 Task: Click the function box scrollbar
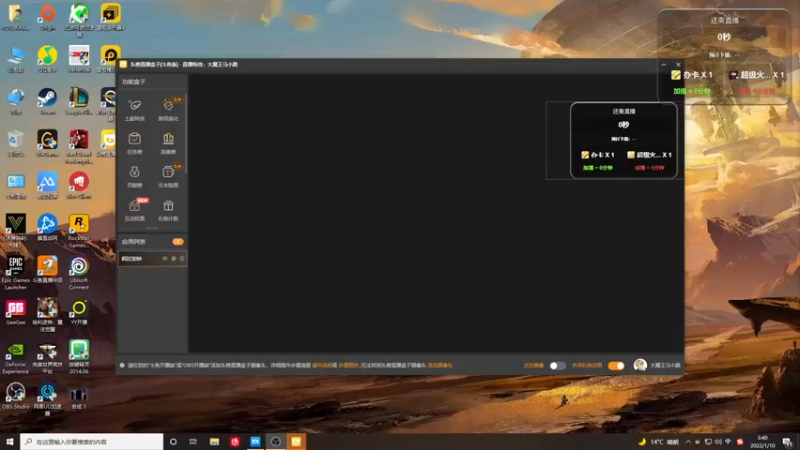(185, 134)
